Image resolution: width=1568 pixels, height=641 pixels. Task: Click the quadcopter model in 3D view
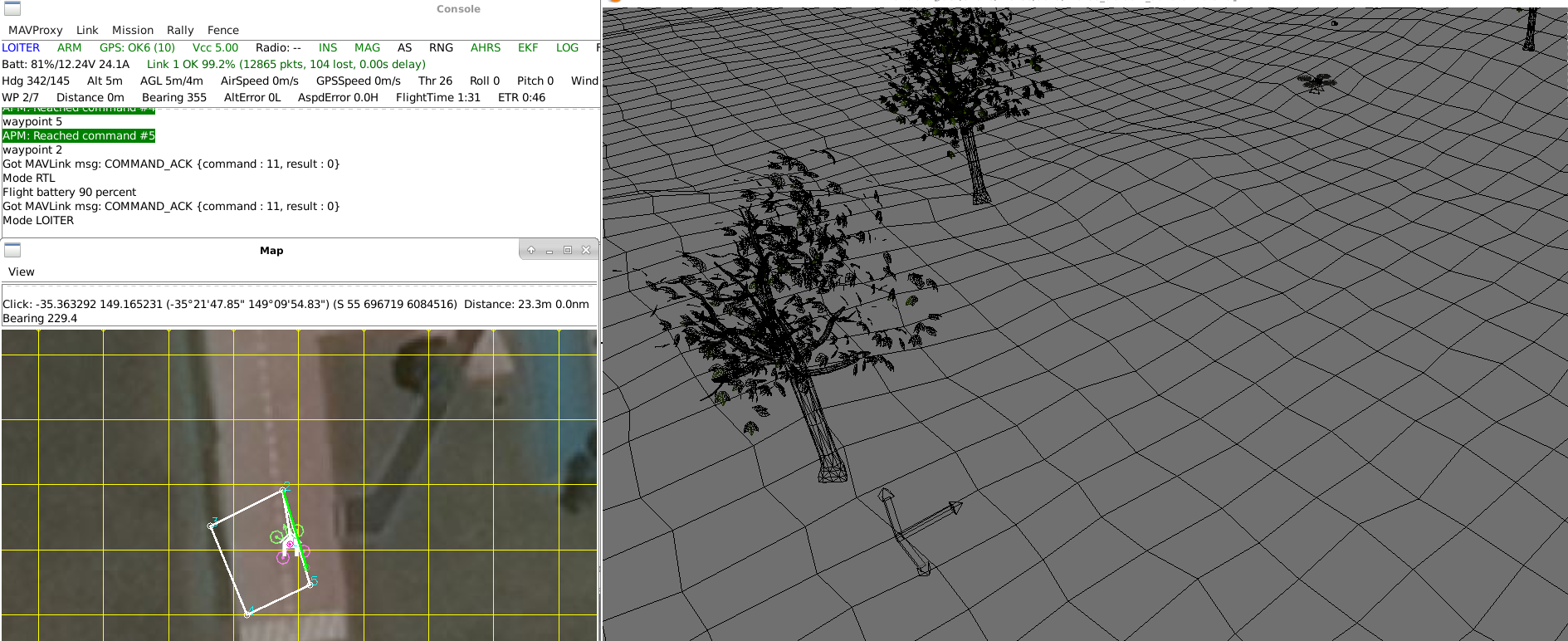tap(1316, 82)
